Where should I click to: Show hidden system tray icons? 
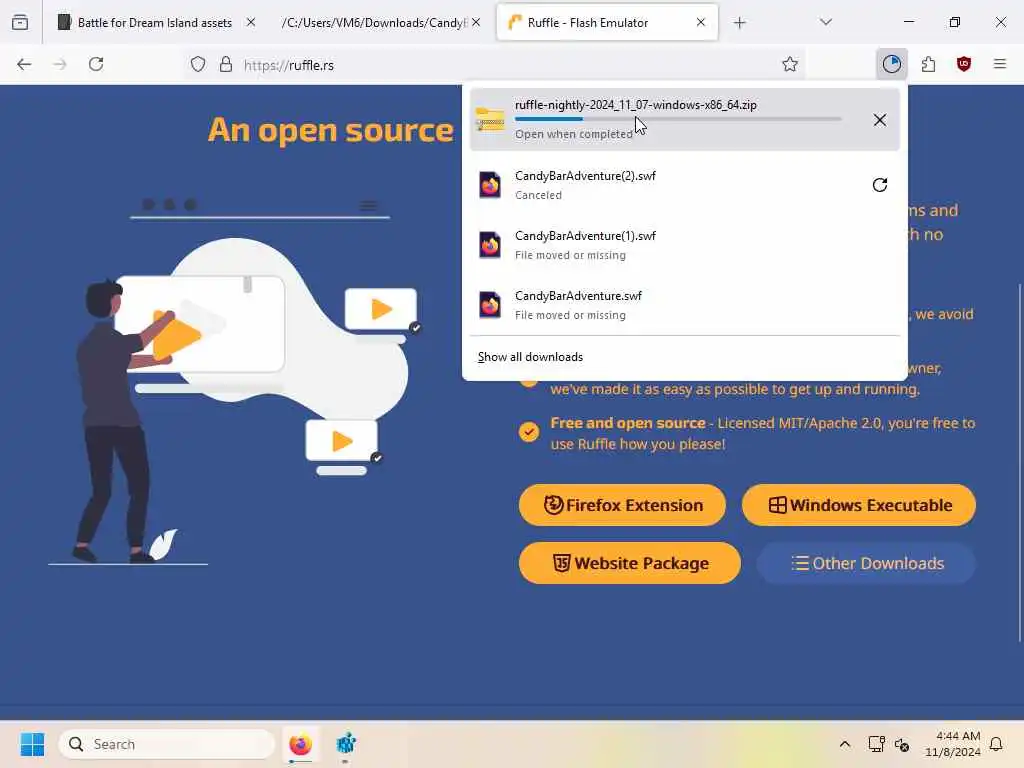pyautogui.click(x=844, y=744)
